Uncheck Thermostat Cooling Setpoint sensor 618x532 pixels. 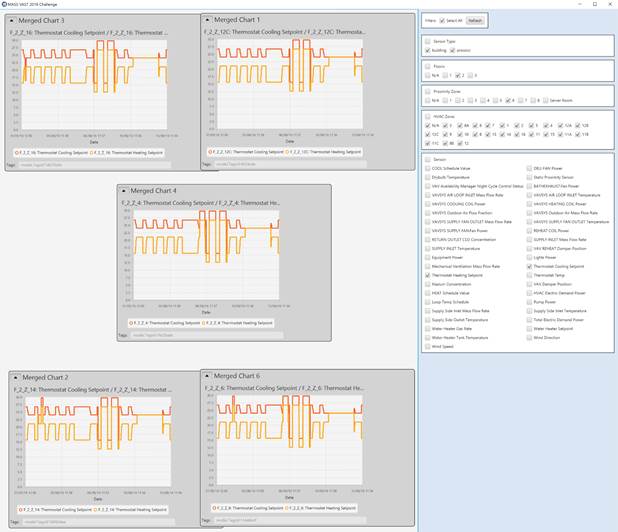(529, 267)
